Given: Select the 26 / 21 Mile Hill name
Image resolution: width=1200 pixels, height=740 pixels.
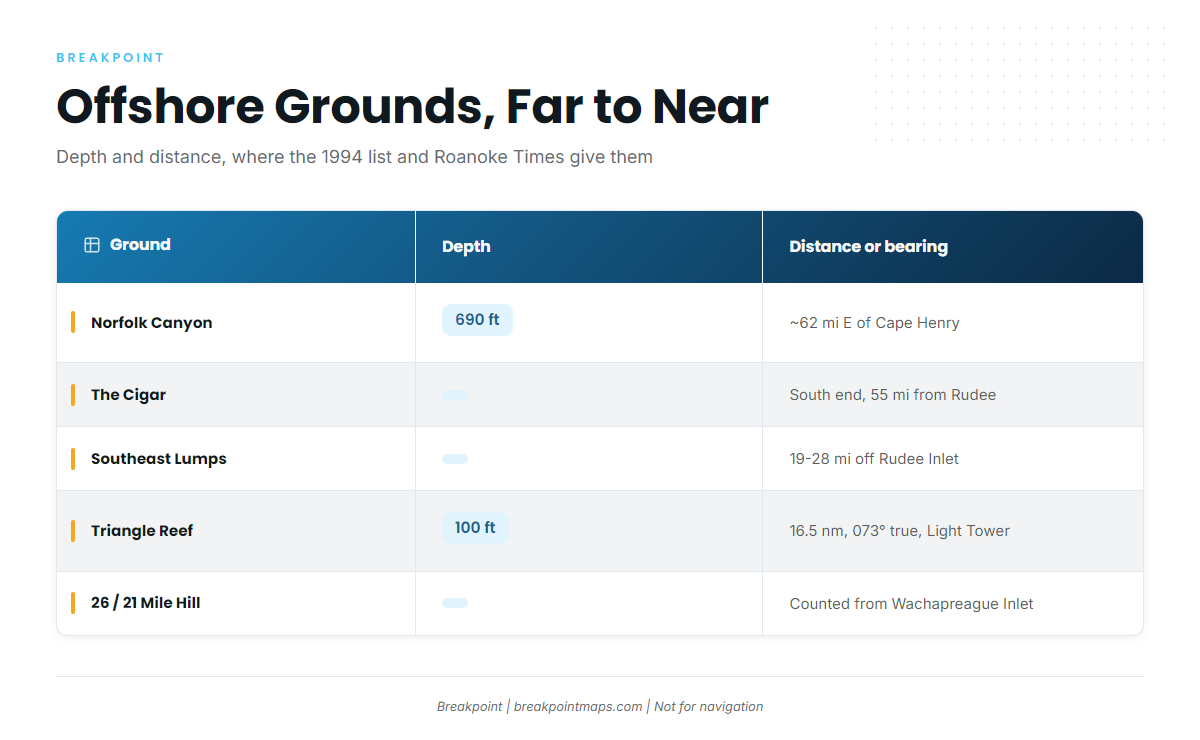Looking at the screenshot, I should pos(146,603).
